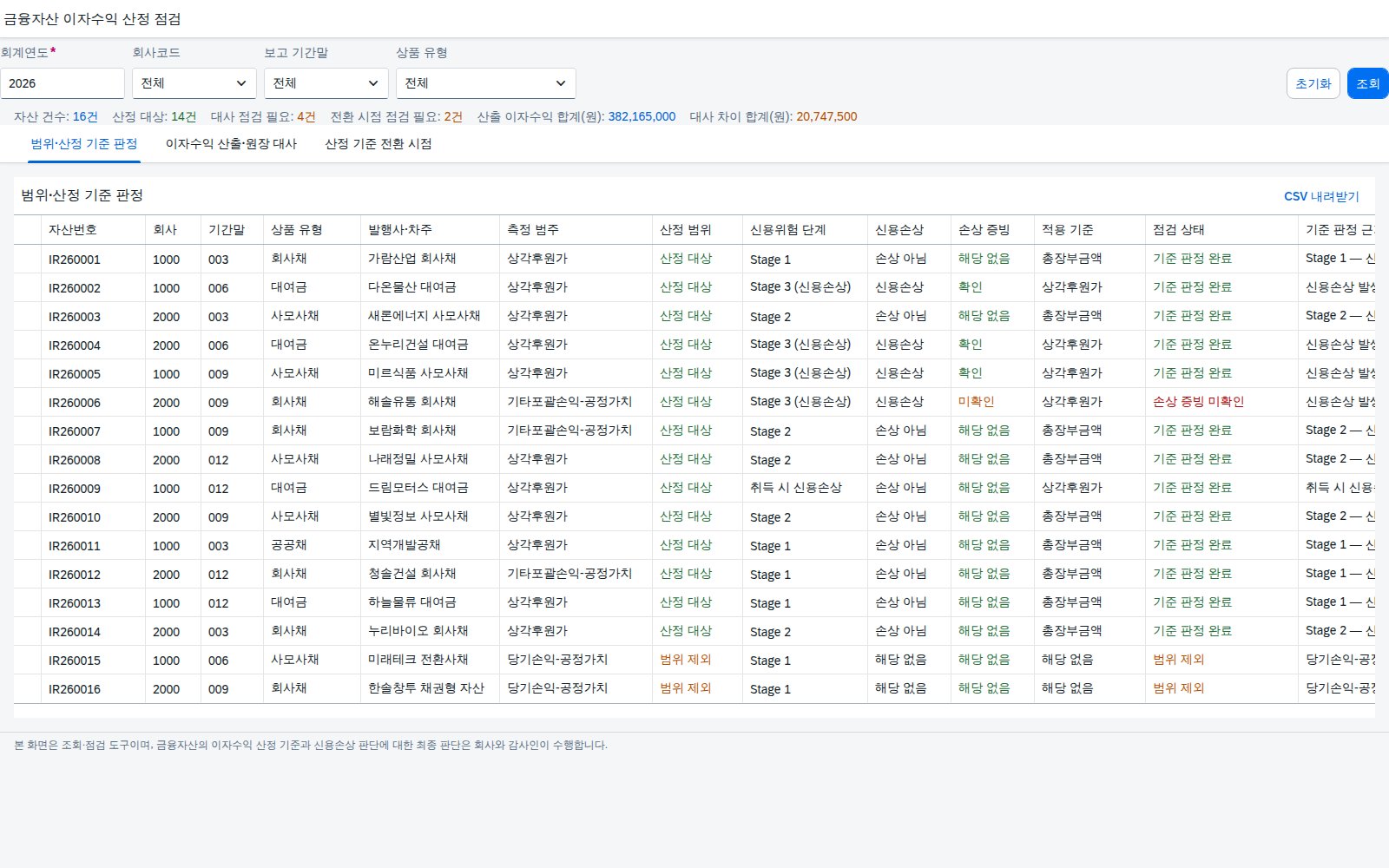Screen dimensions: 1389x868
Task: Switch to 이자수익 산출·원장 대사 tab
Action: tap(231, 144)
